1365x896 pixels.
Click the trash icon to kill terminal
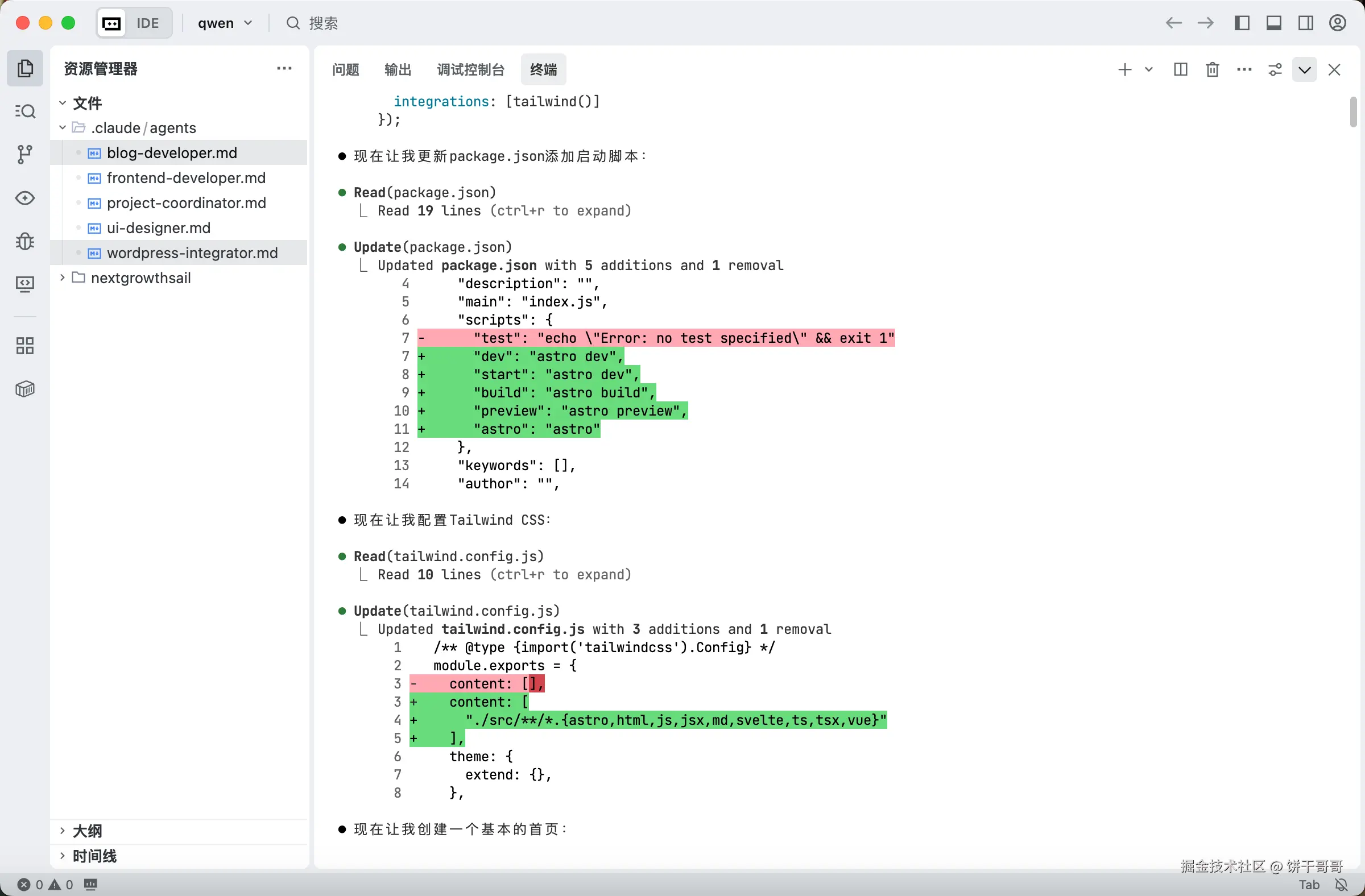point(1213,69)
